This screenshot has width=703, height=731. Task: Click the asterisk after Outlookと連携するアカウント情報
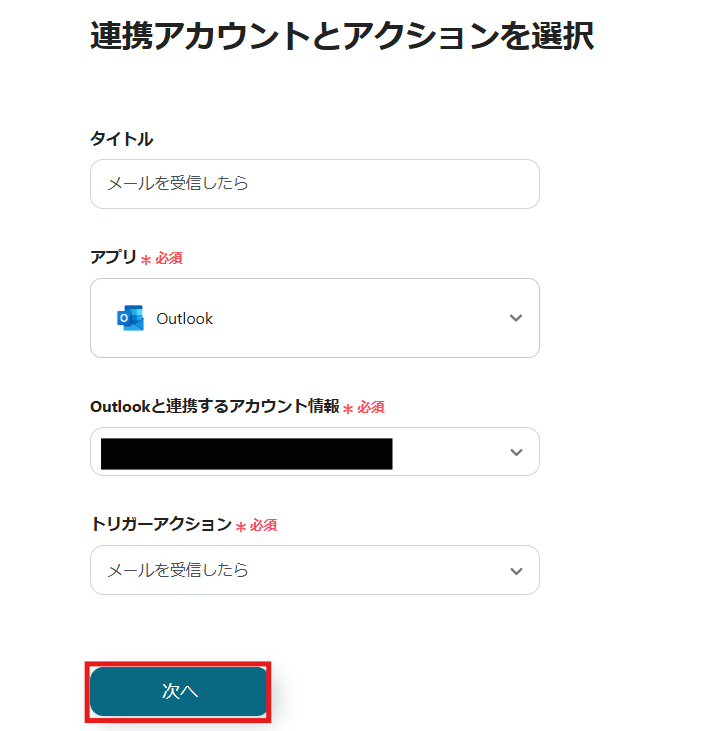[348, 409]
